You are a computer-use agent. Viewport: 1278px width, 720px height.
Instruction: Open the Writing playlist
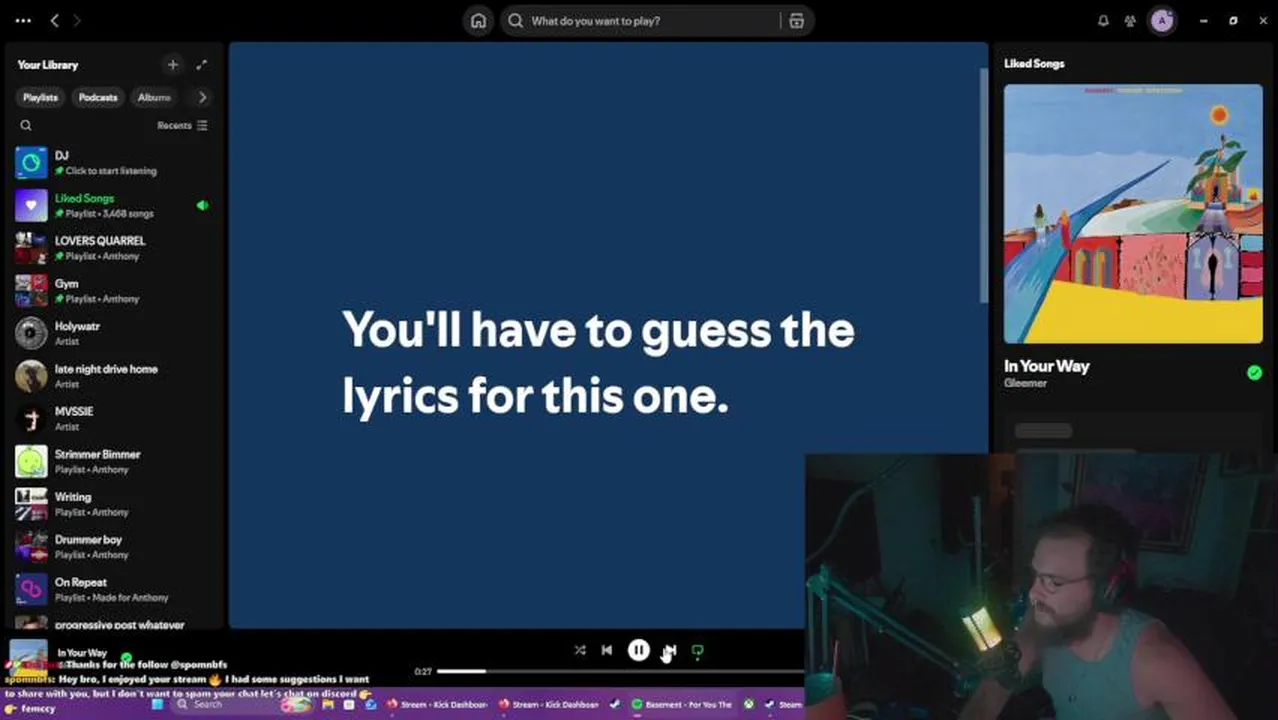[112, 504]
